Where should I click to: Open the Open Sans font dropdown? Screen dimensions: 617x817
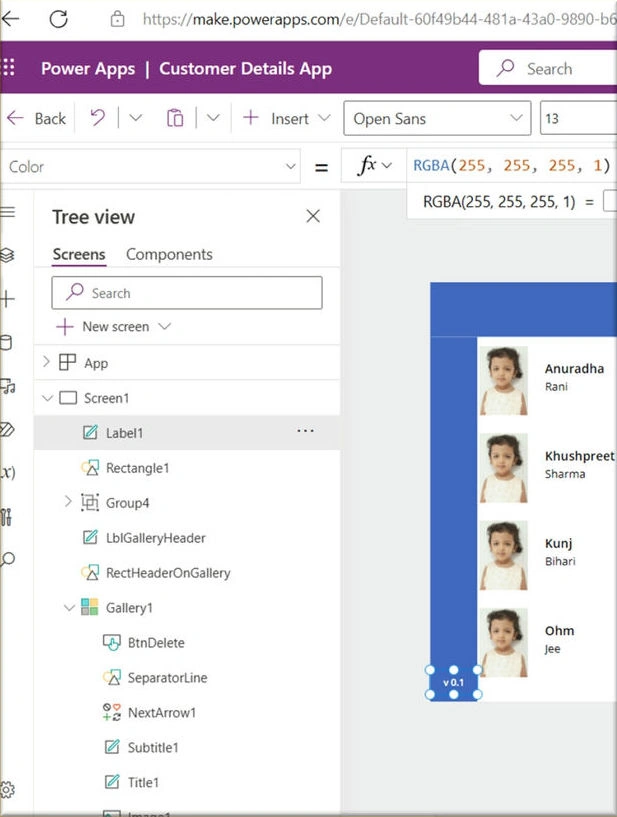click(x=437, y=118)
